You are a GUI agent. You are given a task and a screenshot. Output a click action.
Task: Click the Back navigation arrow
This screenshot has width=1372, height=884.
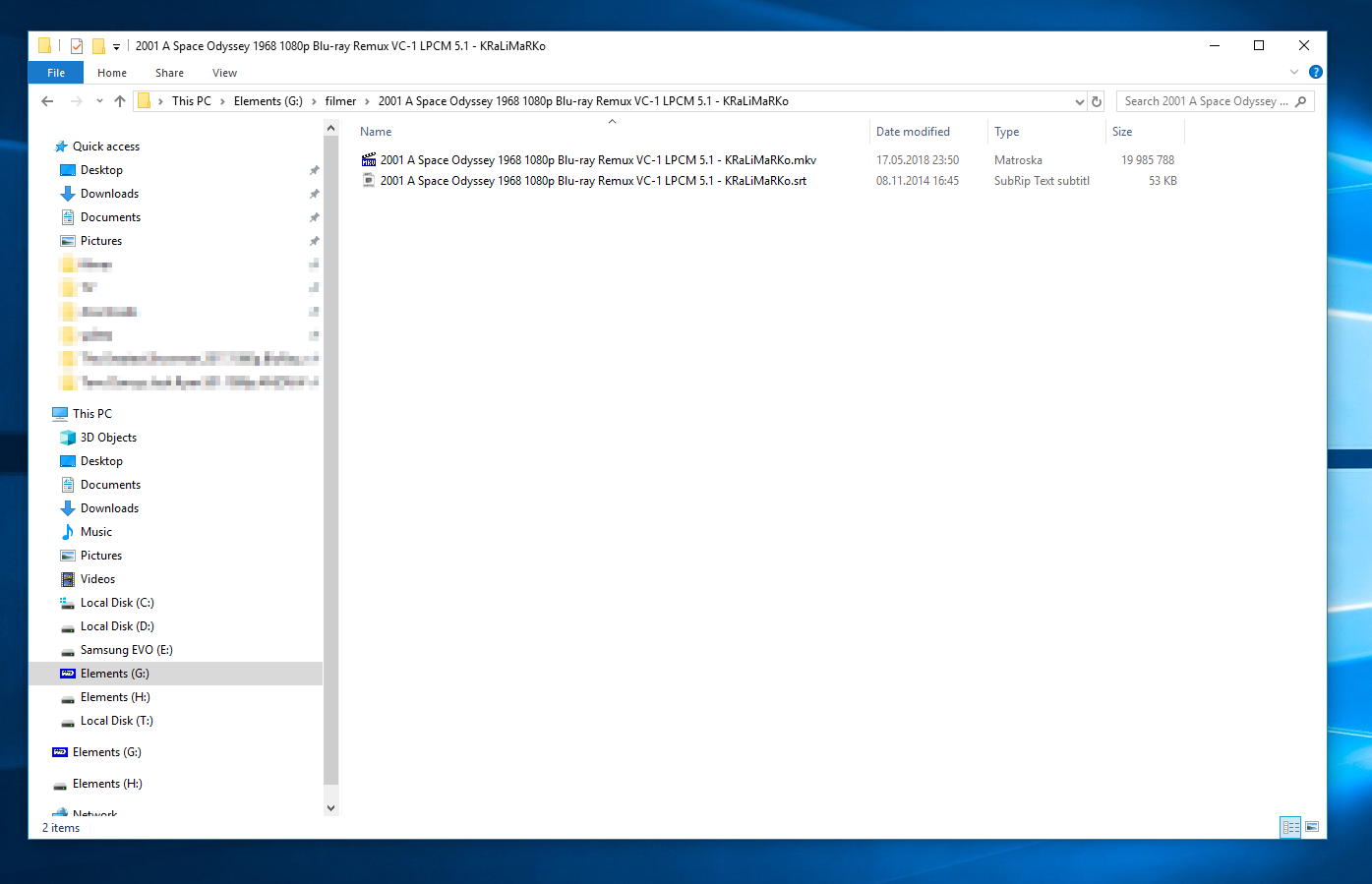[x=47, y=100]
